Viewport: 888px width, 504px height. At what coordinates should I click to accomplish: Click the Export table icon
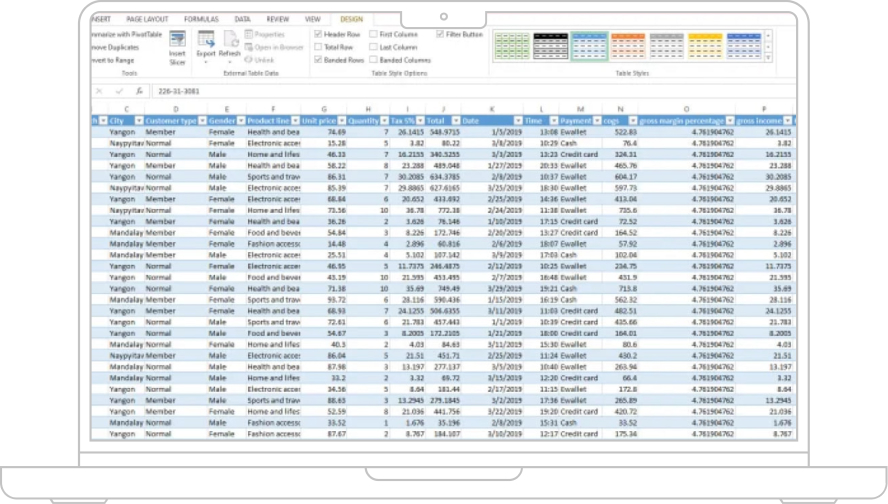coord(206,40)
